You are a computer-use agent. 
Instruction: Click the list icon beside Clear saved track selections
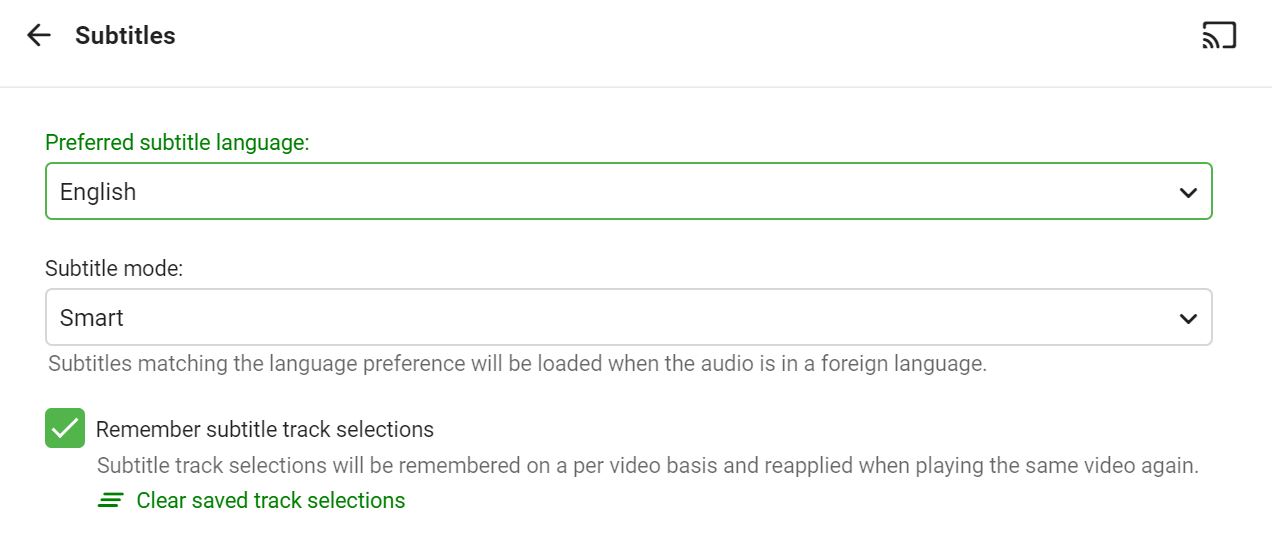(x=111, y=500)
